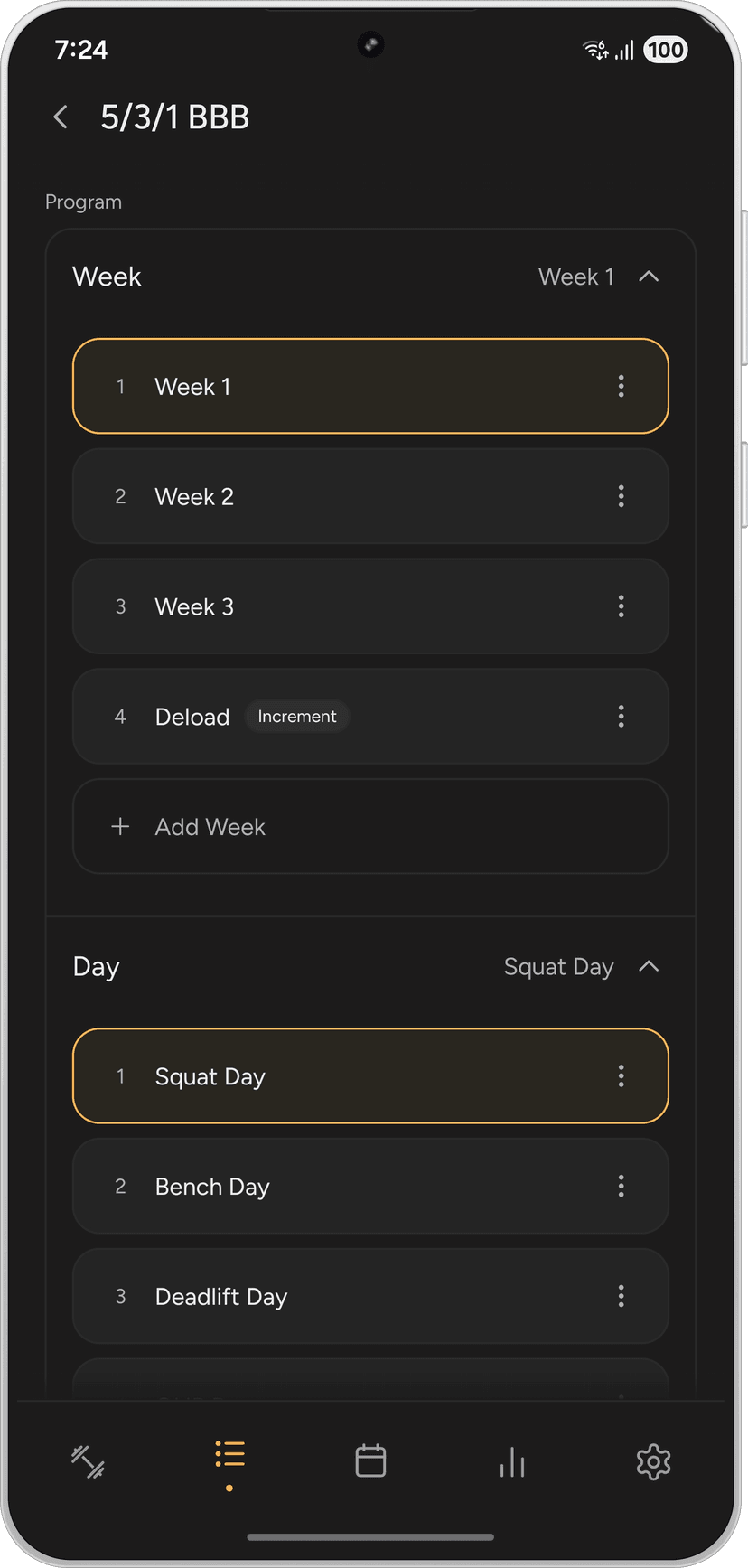748x1568 pixels.
Task: Open the three-dot menu for Deadlift Day
Action: point(621,1296)
